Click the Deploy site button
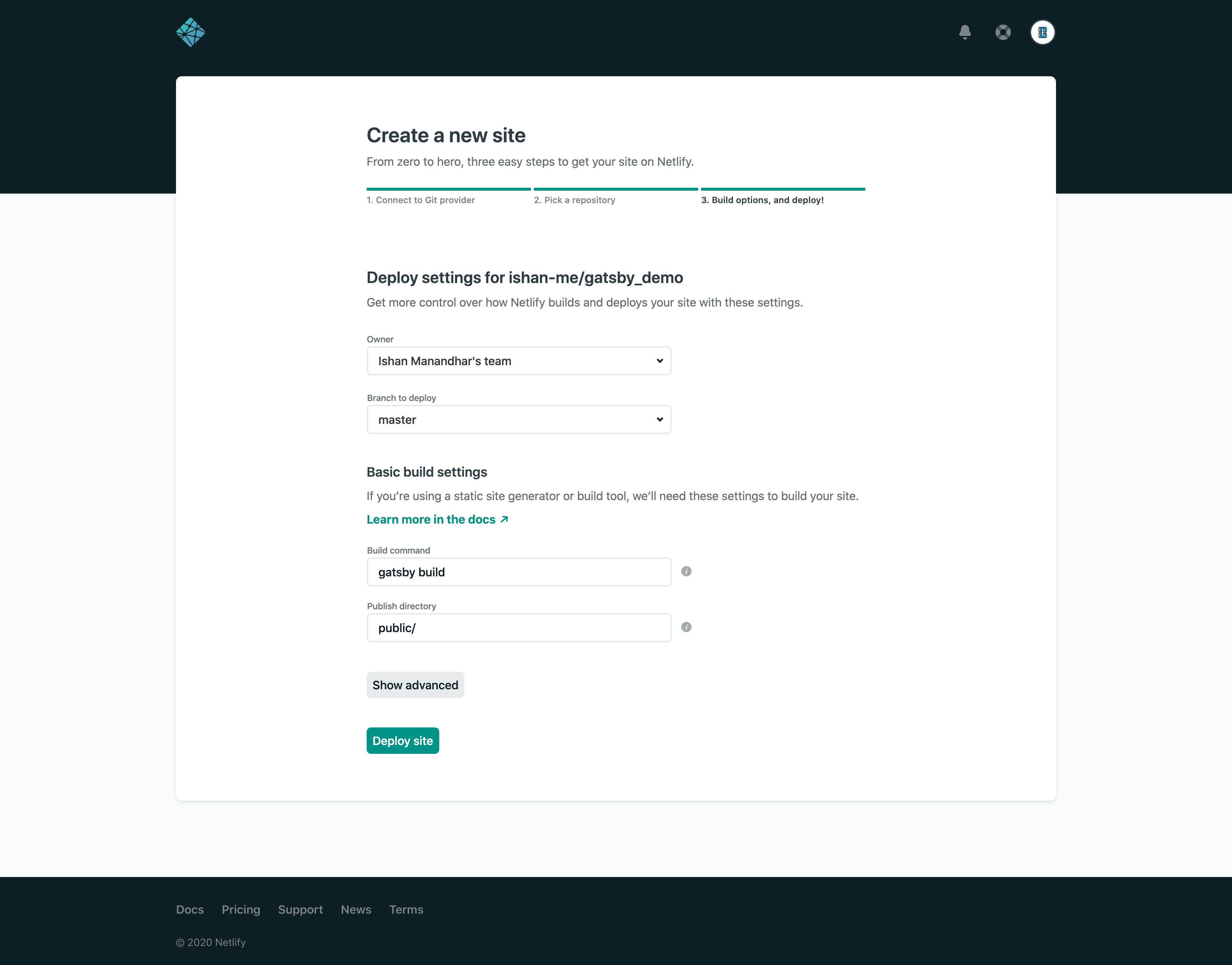 403,741
